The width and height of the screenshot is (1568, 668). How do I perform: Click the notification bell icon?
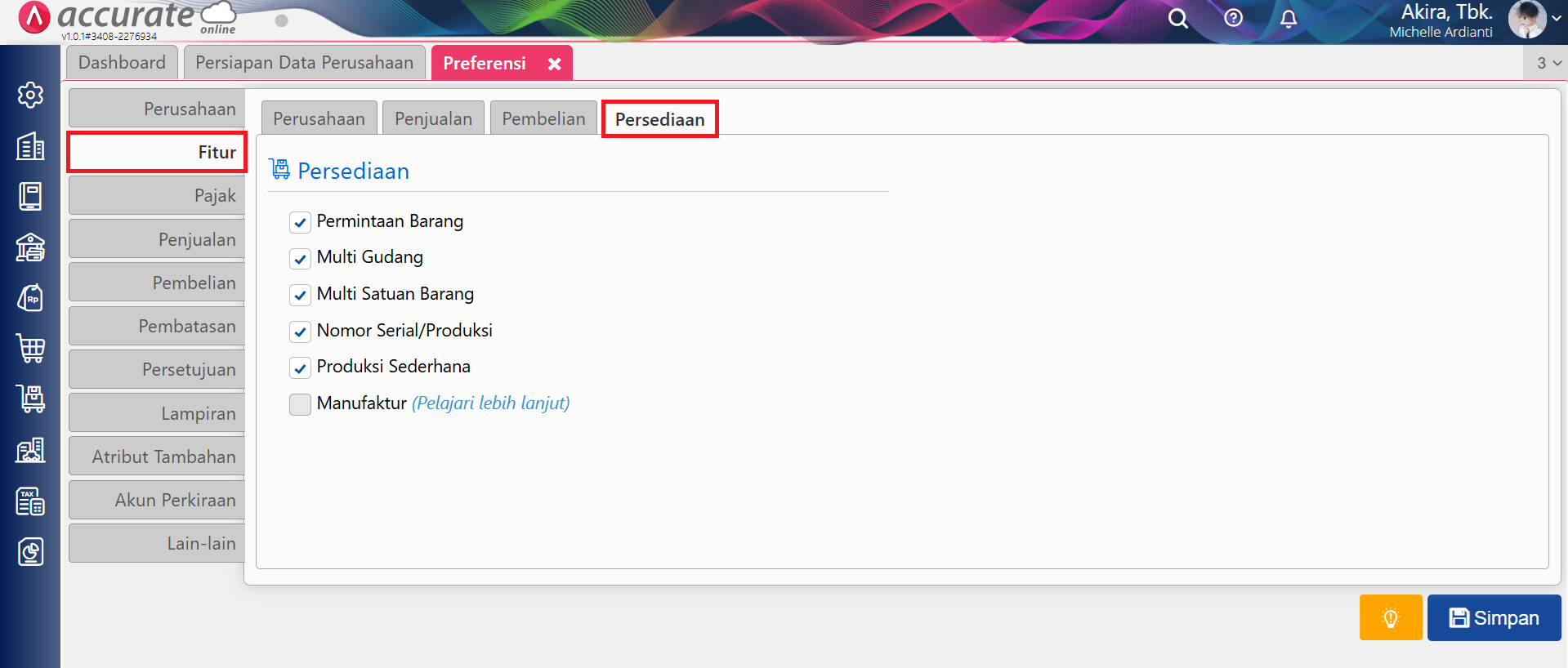click(1289, 19)
